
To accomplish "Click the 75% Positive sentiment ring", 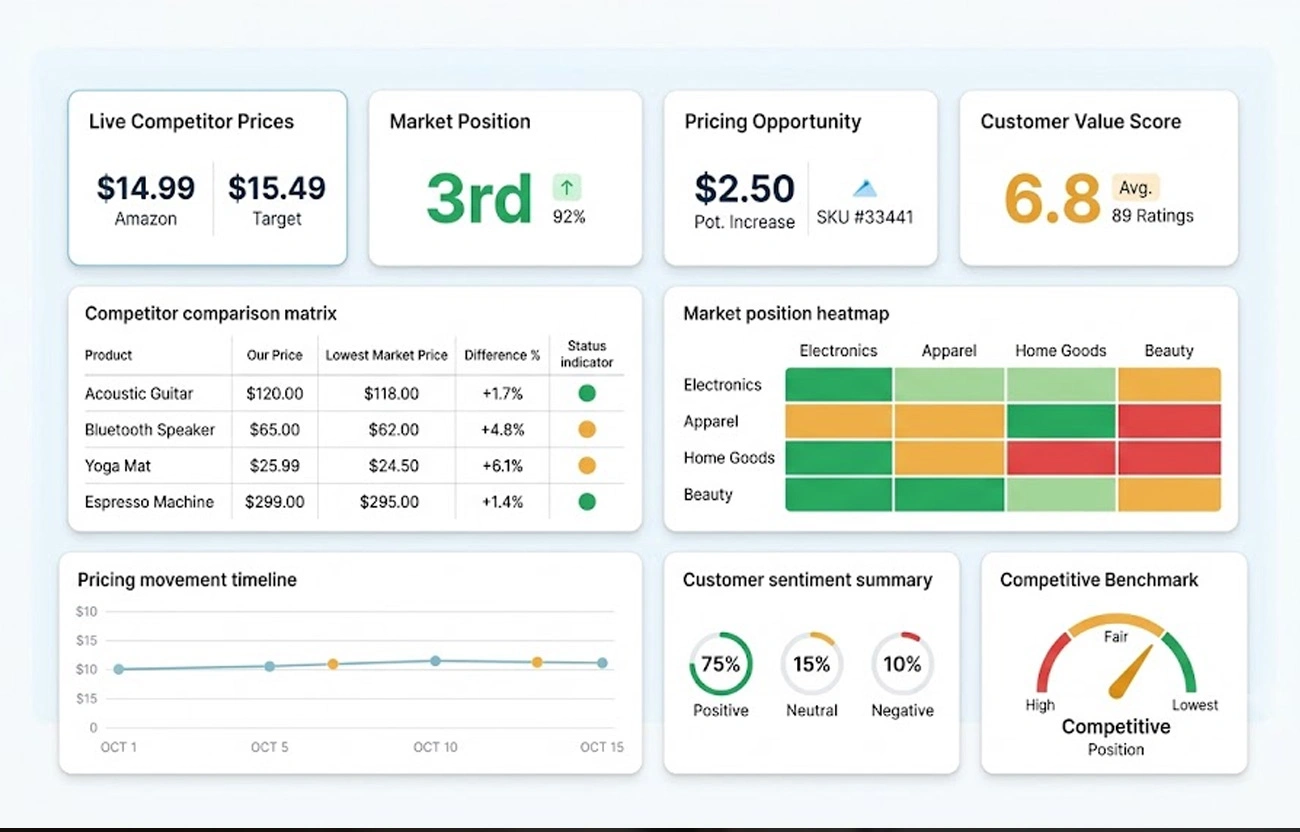I will tap(721, 664).
